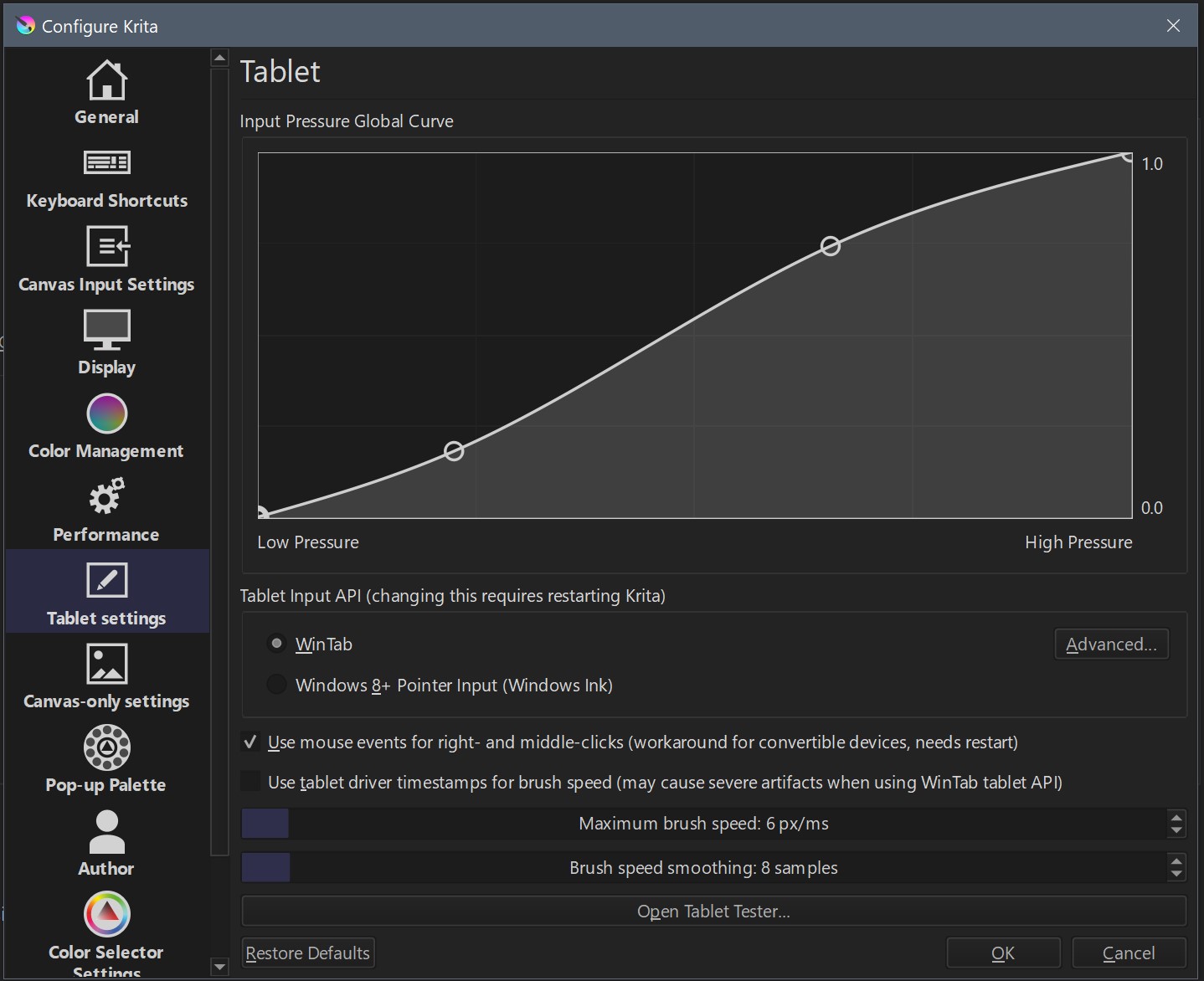The width and height of the screenshot is (1204, 981).
Task: Choose Windows 8+ Pointer Input option
Action: click(x=276, y=685)
